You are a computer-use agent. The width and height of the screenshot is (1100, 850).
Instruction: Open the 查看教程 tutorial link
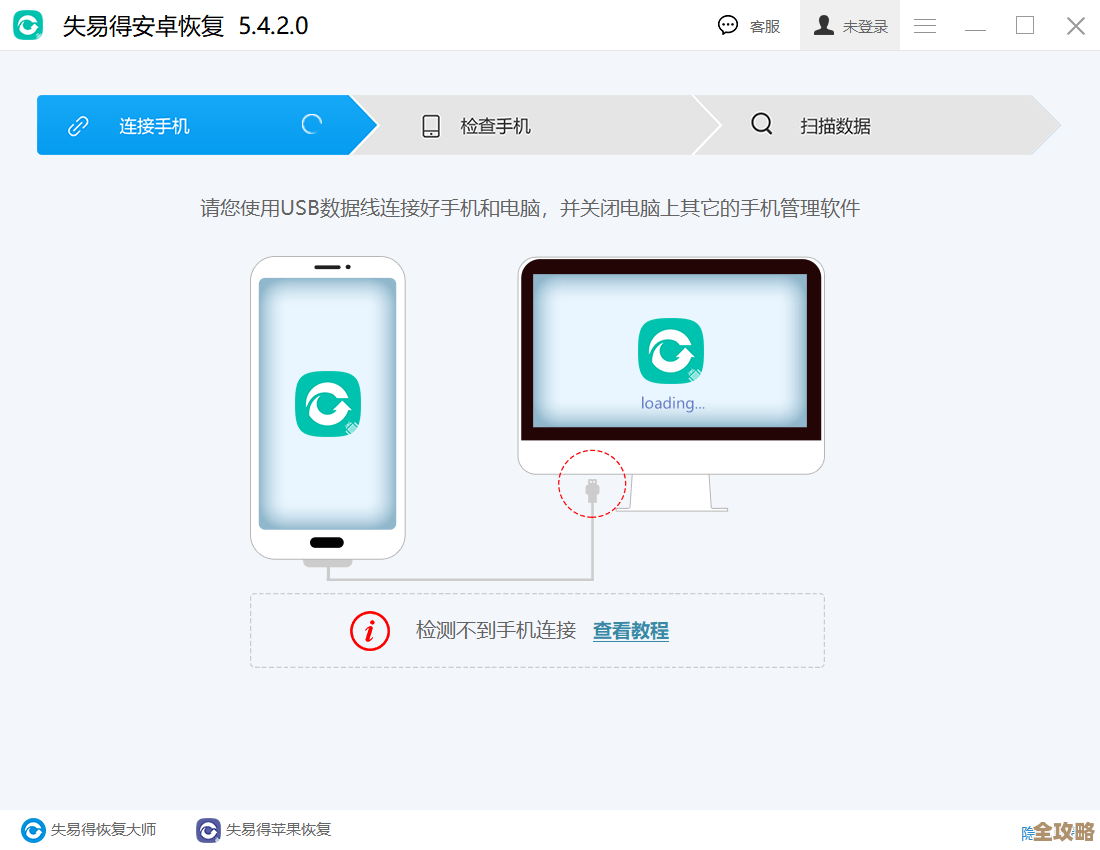[630, 631]
